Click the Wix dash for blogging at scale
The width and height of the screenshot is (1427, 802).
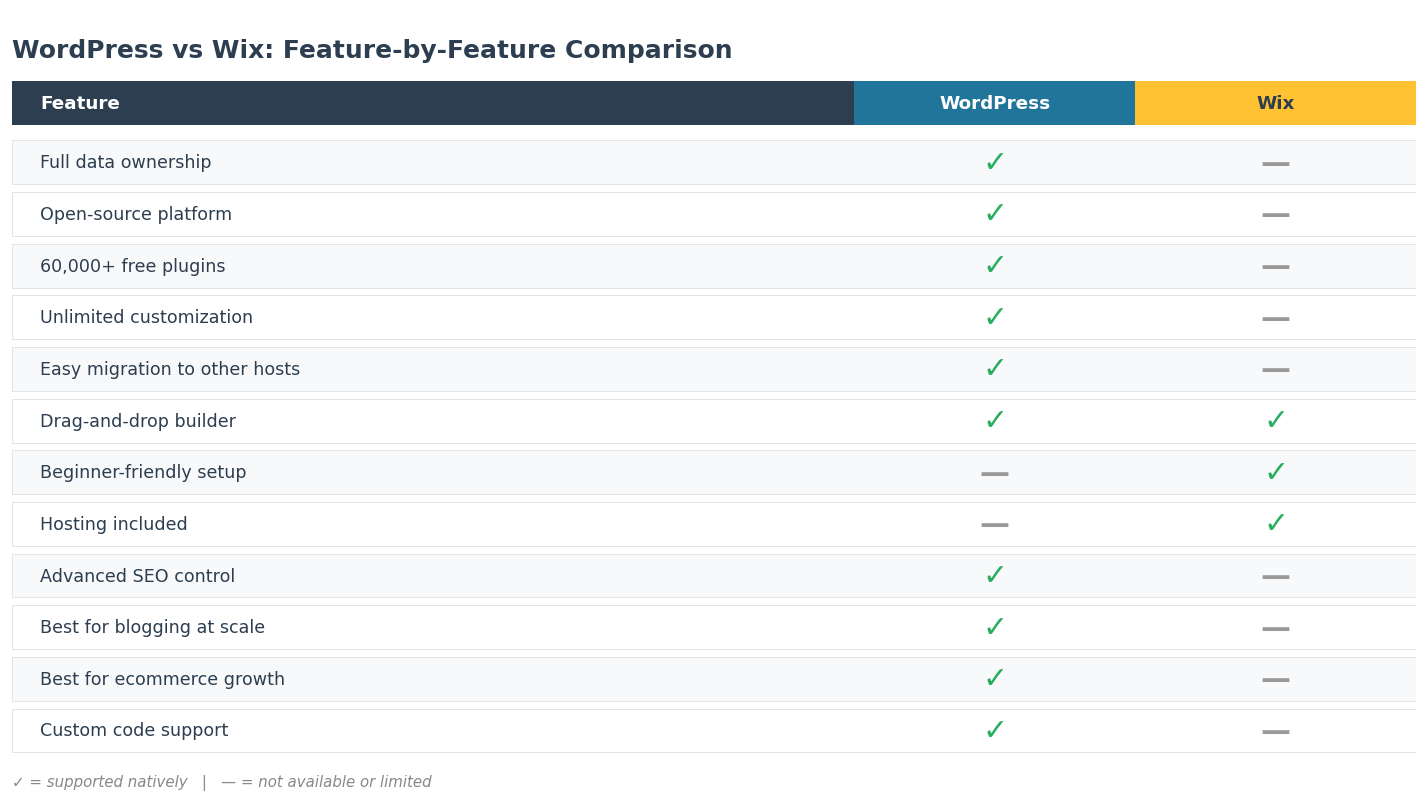tap(1275, 629)
